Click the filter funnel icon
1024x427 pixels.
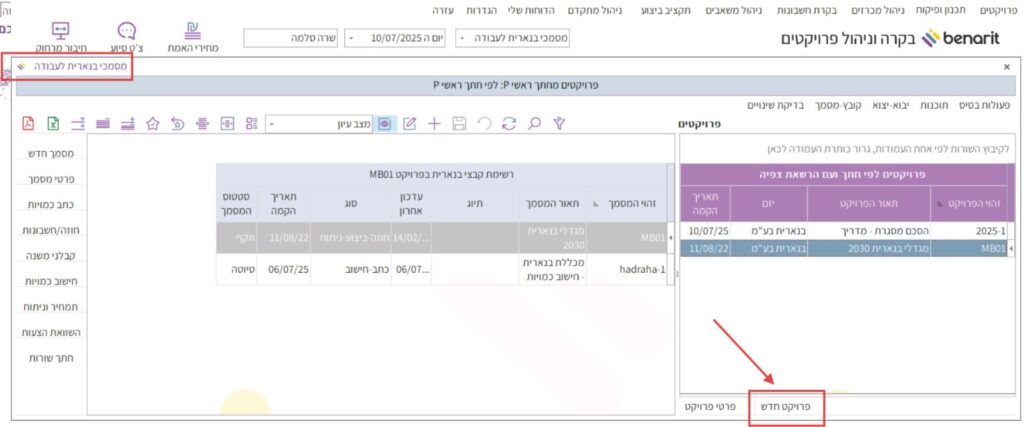[560, 124]
